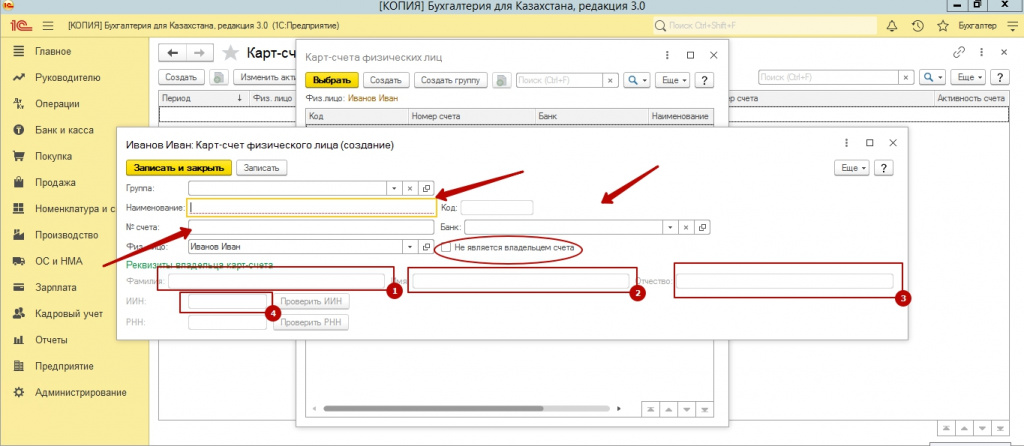Open help in Карт-счета физических лиц window

704,80
